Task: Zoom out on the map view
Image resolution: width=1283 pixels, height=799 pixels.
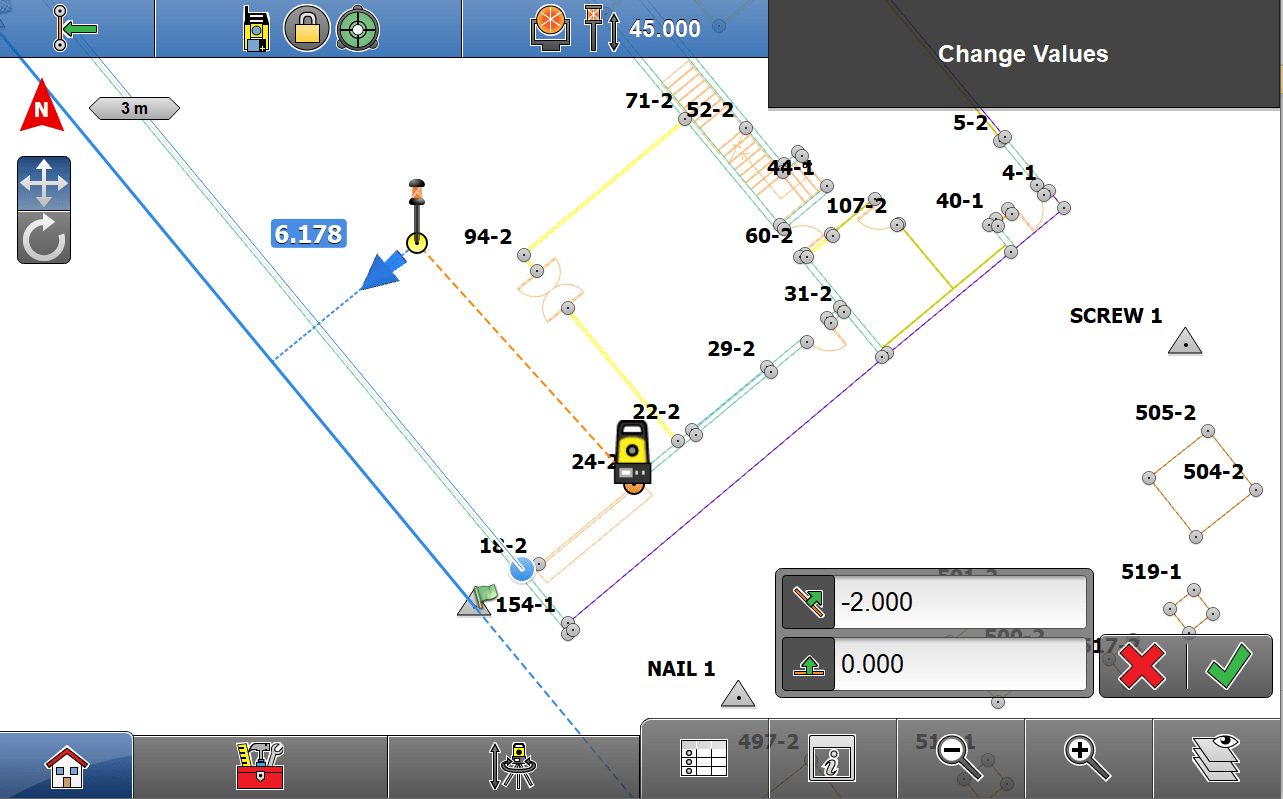Action: point(956,757)
